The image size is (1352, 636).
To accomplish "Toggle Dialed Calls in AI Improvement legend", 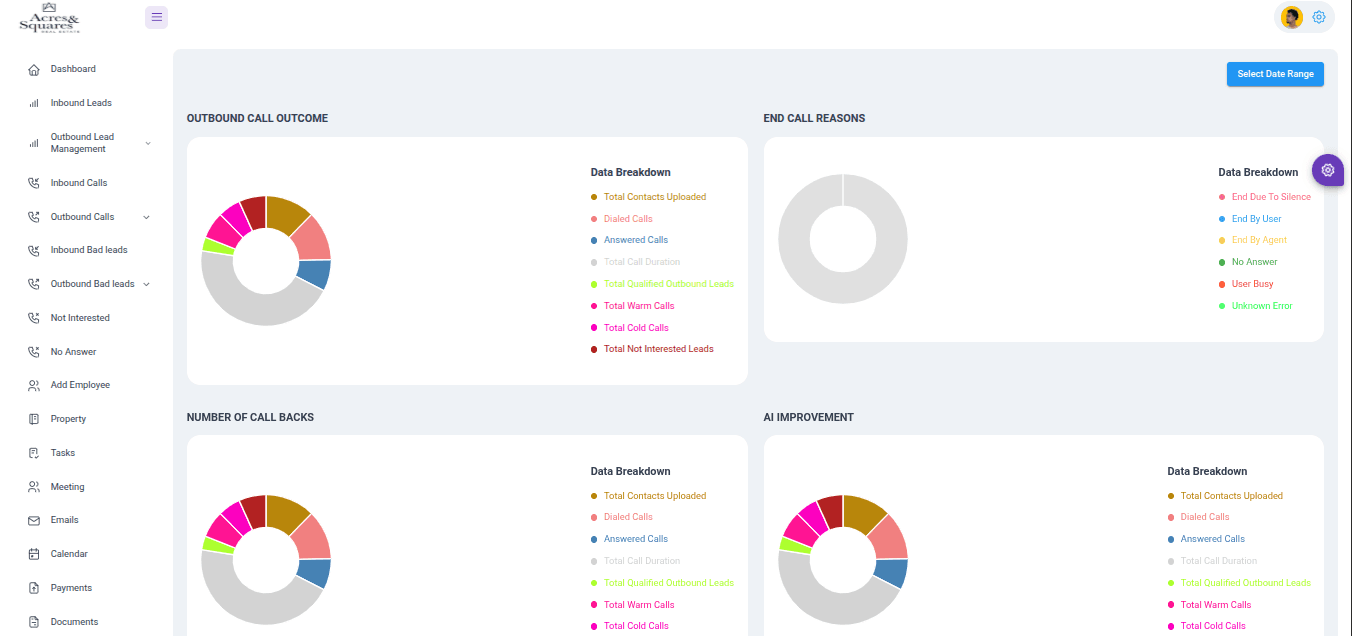I will [1204, 516].
